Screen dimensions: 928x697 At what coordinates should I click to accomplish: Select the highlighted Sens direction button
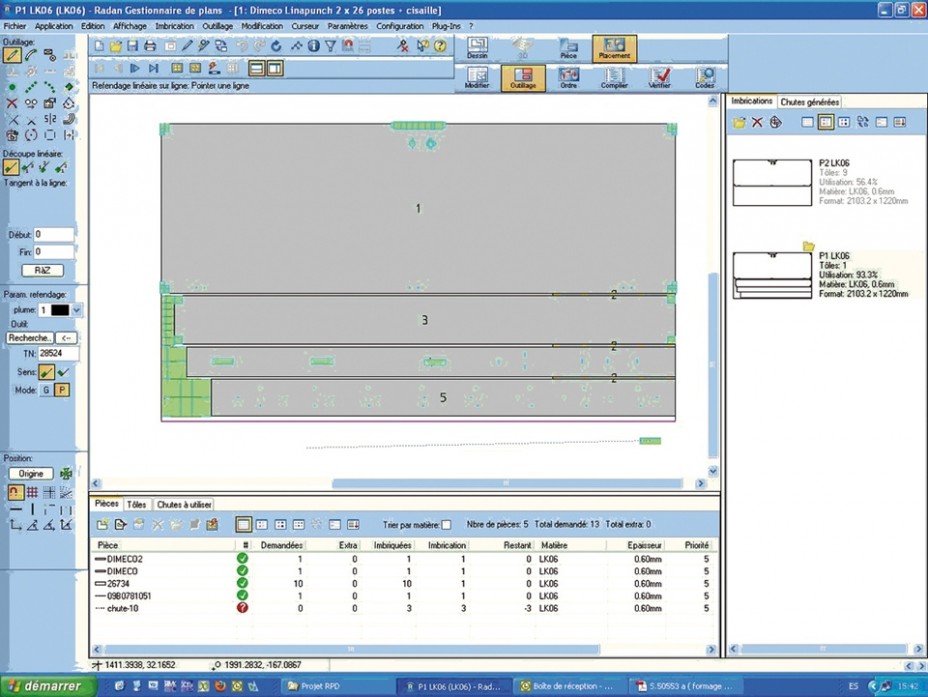click(x=46, y=372)
